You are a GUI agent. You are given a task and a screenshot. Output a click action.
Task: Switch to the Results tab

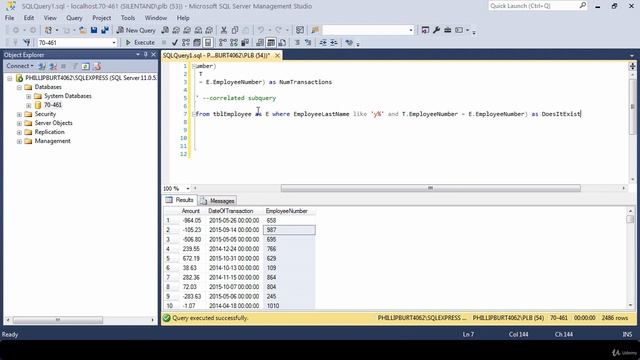pyautogui.click(x=180, y=200)
